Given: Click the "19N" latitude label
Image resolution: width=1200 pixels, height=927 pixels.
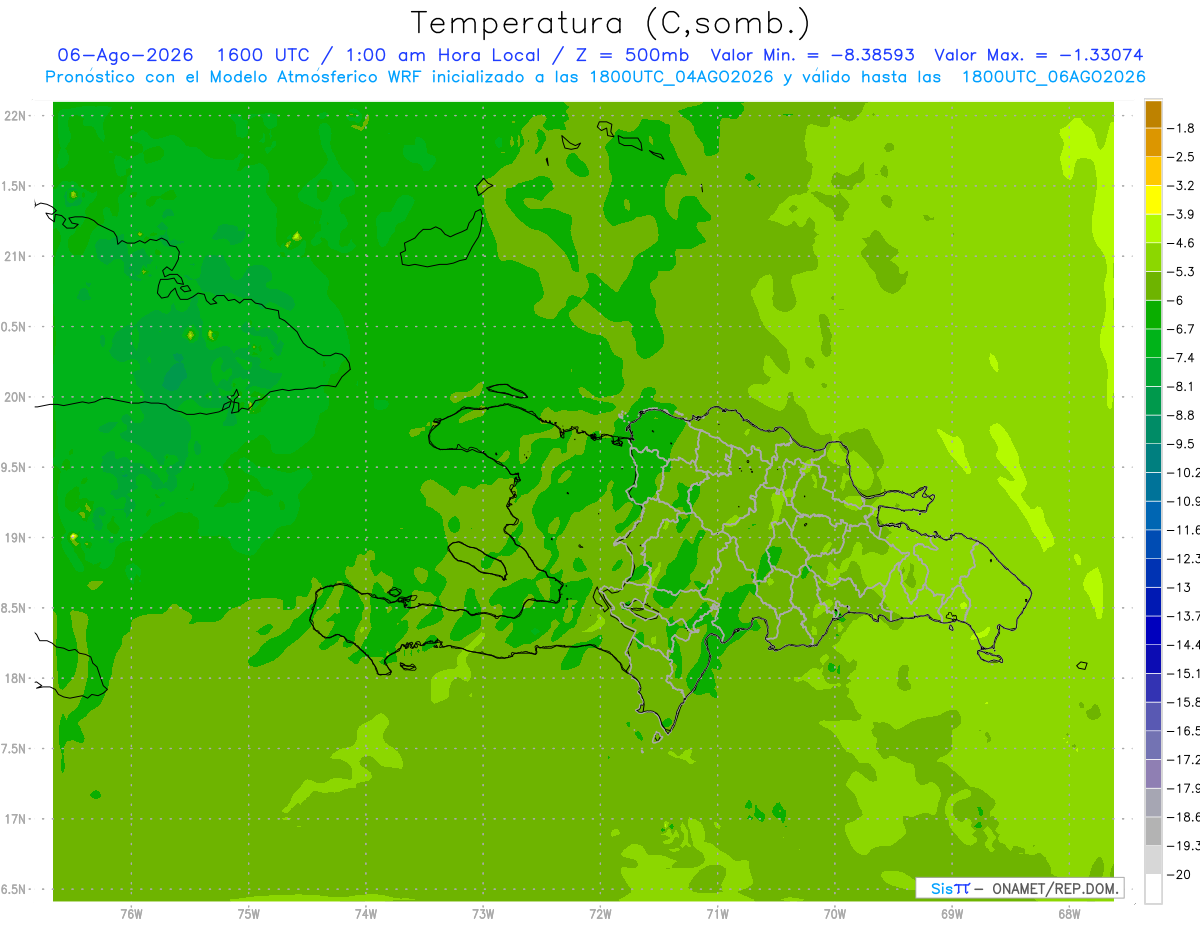Looking at the screenshot, I should (x=15, y=538).
